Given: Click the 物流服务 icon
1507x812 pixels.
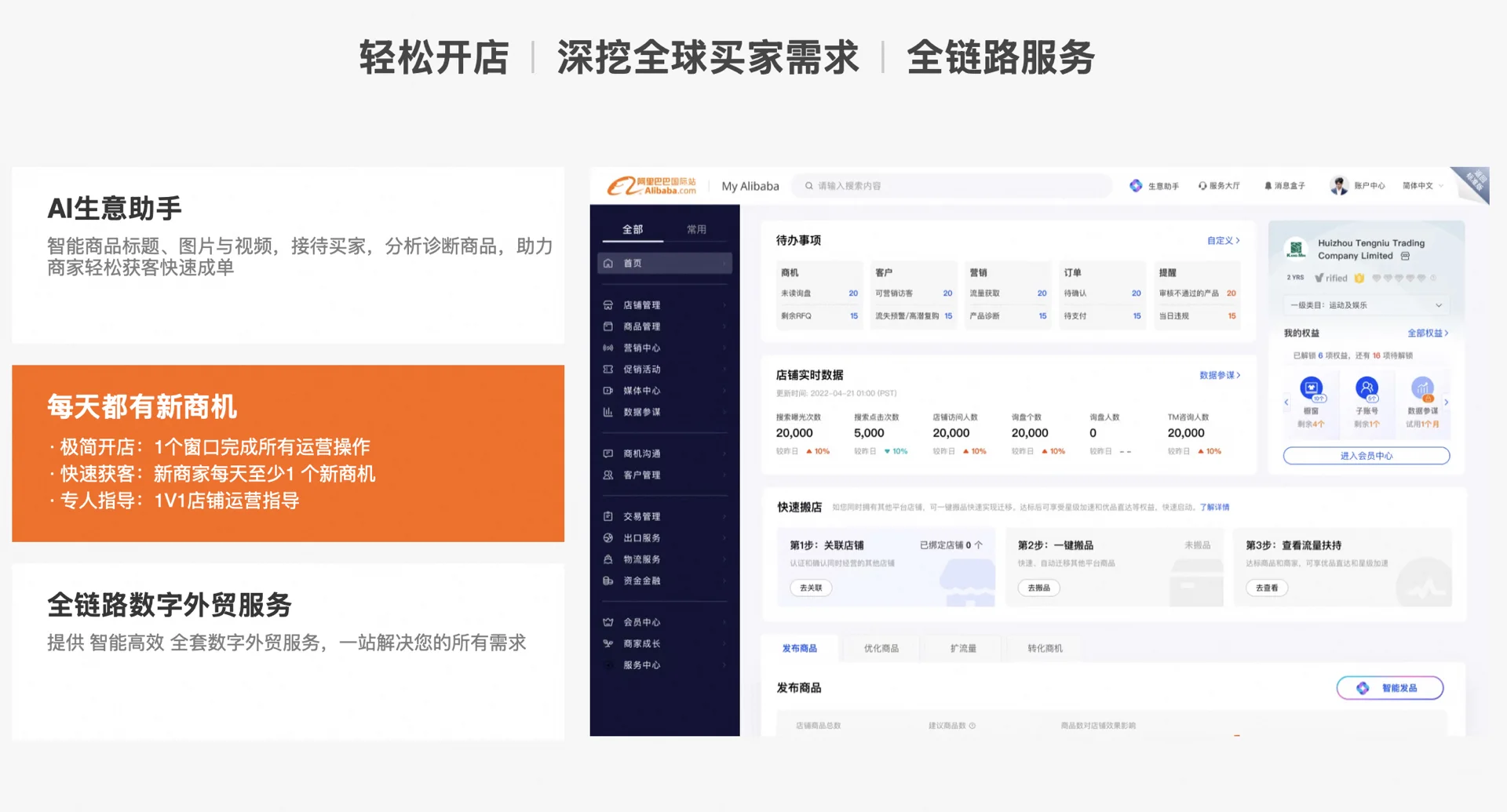Looking at the screenshot, I should point(608,559).
